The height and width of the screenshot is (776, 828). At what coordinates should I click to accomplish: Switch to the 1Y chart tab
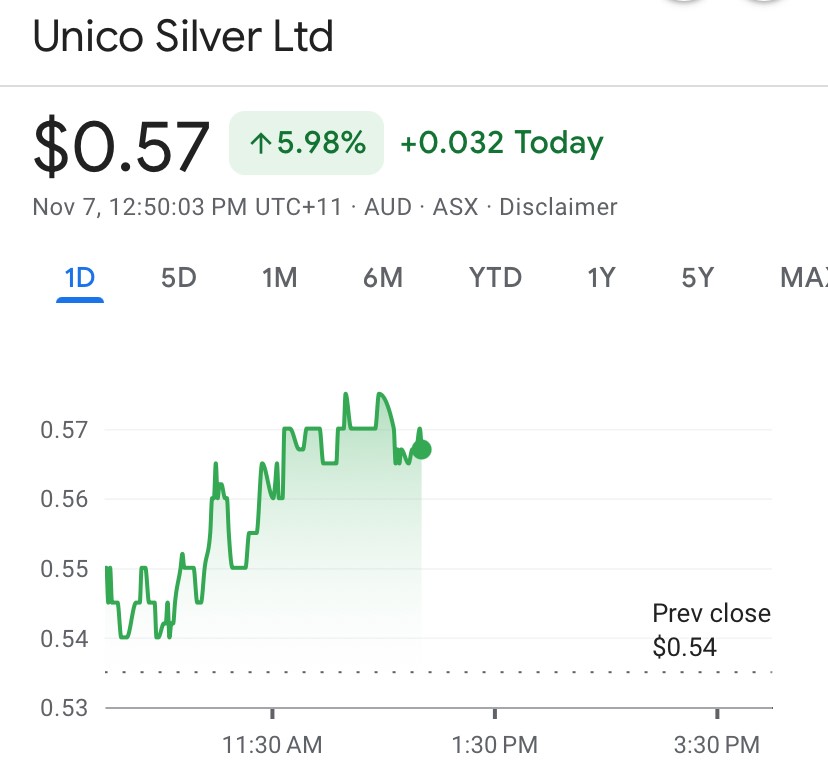(x=600, y=277)
